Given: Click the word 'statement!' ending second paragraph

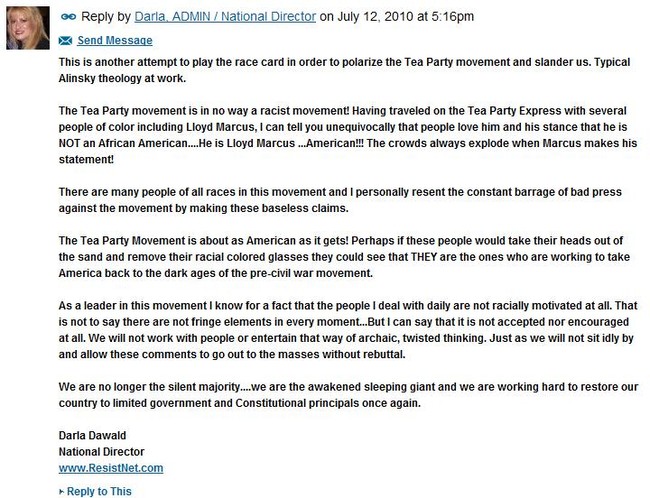Looking at the screenshot, I should click(86, 160).
